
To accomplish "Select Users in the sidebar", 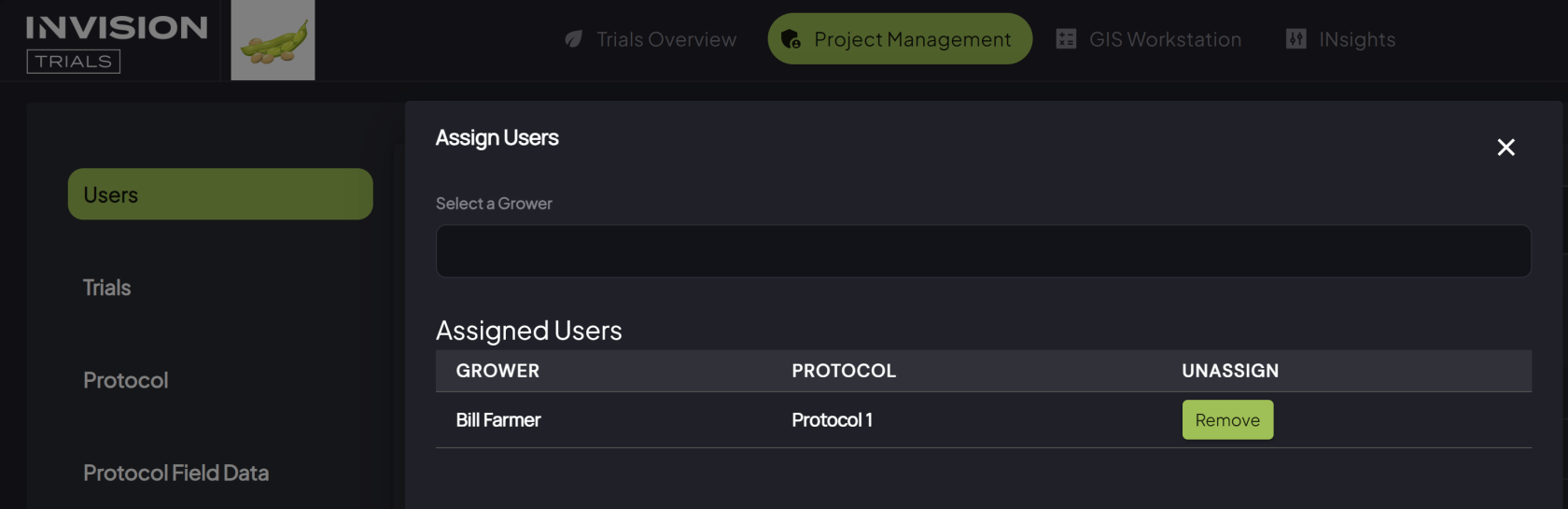I will click(220, 194).
